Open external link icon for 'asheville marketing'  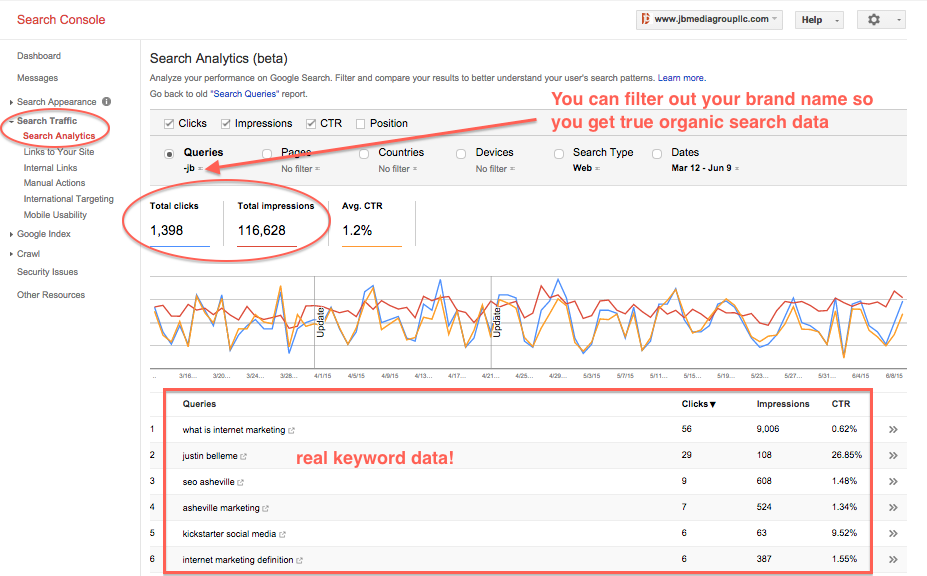click(x=265, y=509)
